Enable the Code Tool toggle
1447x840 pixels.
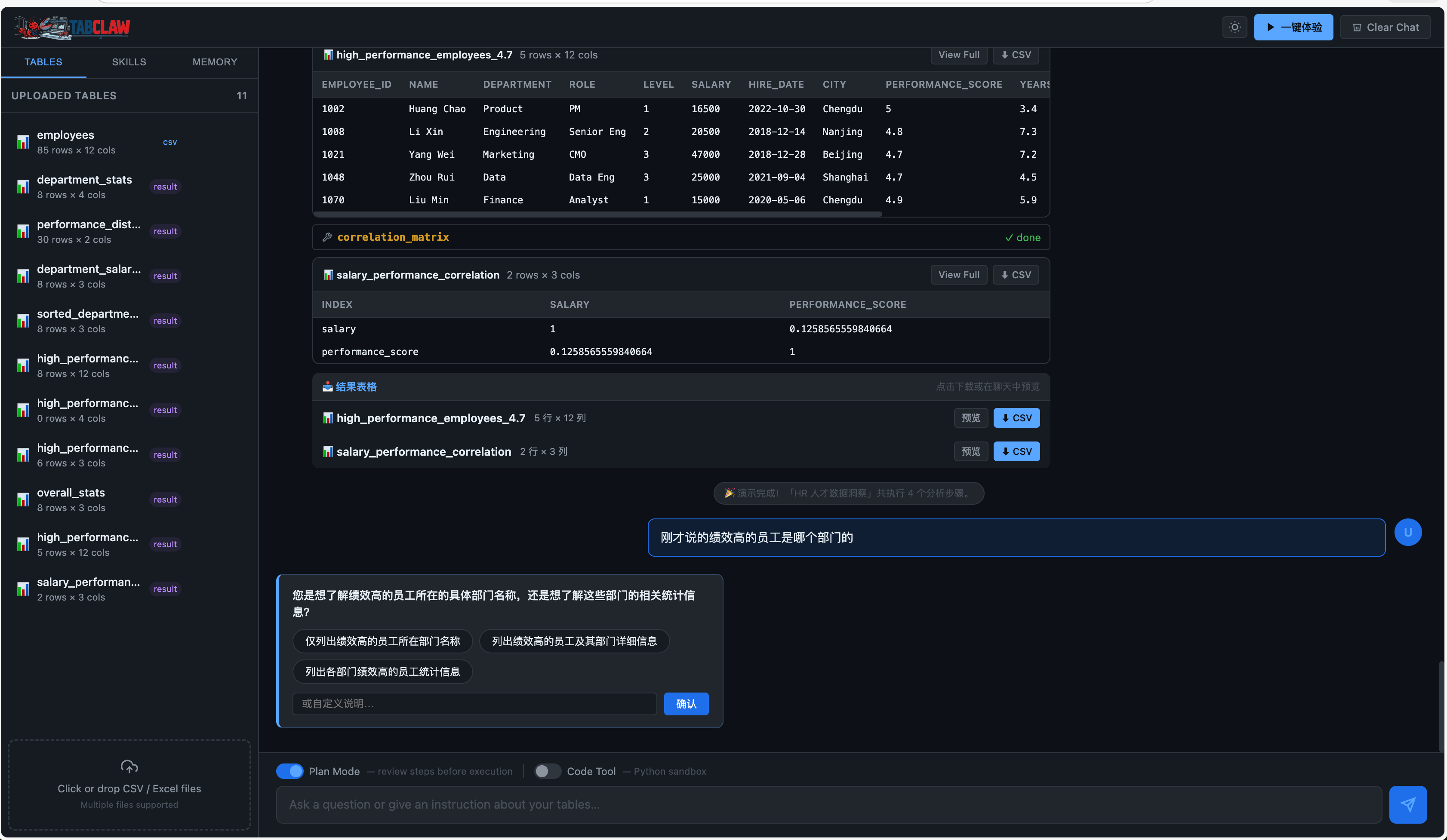pos(547,771)
